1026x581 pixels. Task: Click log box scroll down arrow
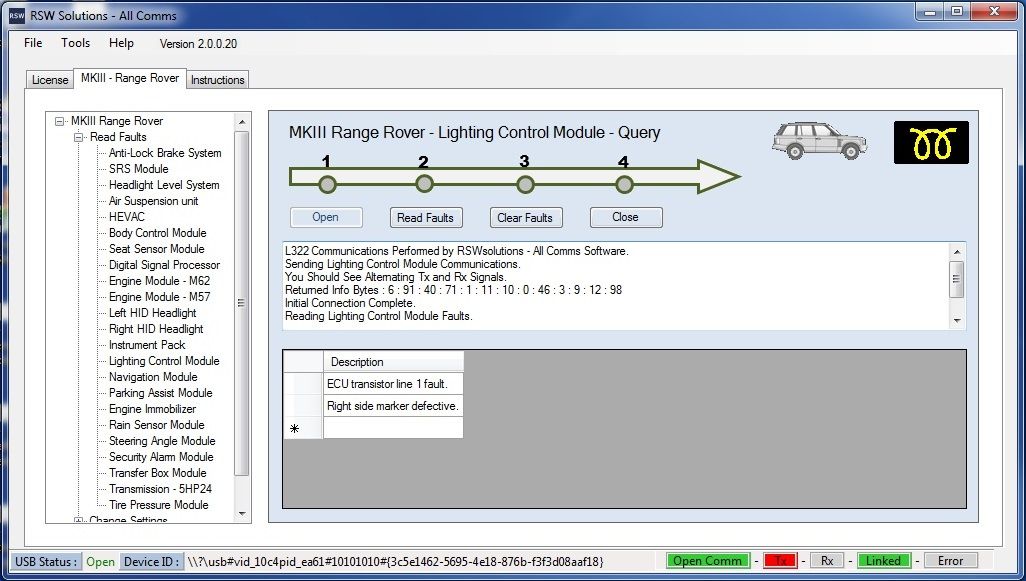(957, 321)
